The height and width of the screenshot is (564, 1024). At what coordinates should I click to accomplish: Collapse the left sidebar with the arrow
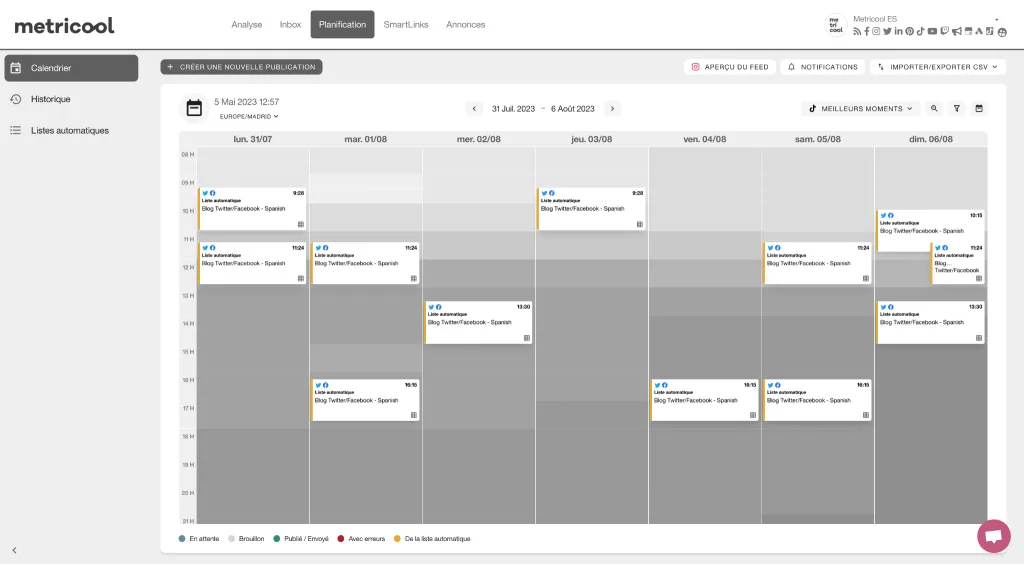click(14, 550)
